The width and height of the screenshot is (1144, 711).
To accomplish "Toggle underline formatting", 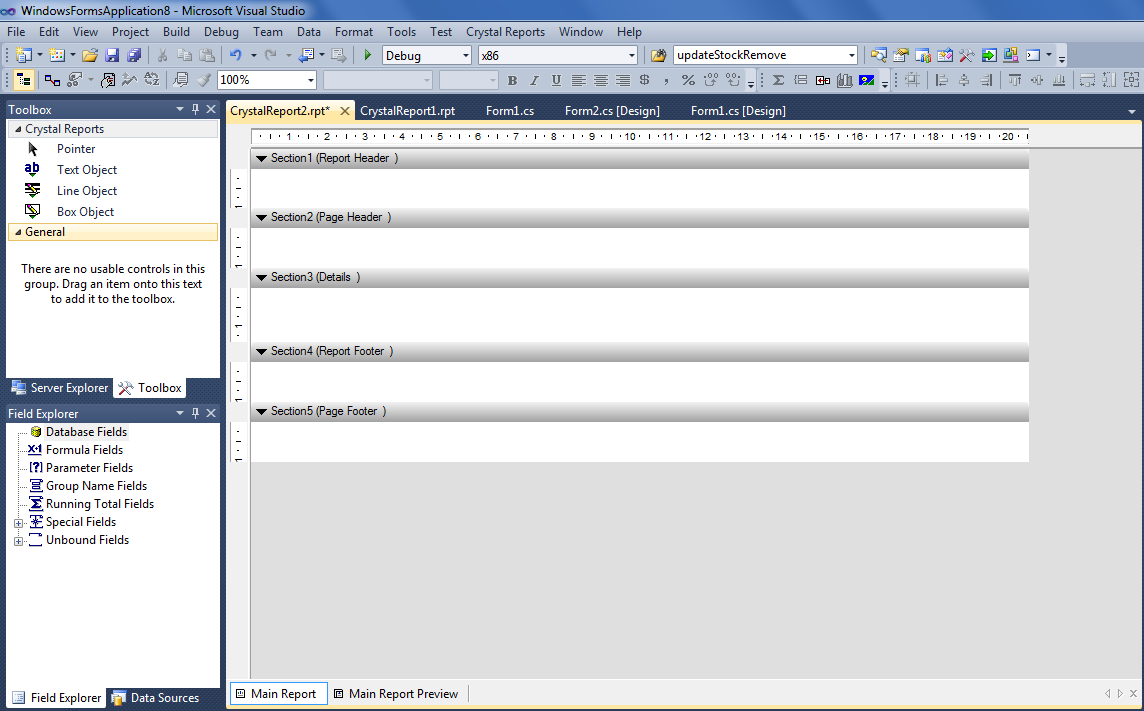I will pyautogui.click(x=555, y=79).
